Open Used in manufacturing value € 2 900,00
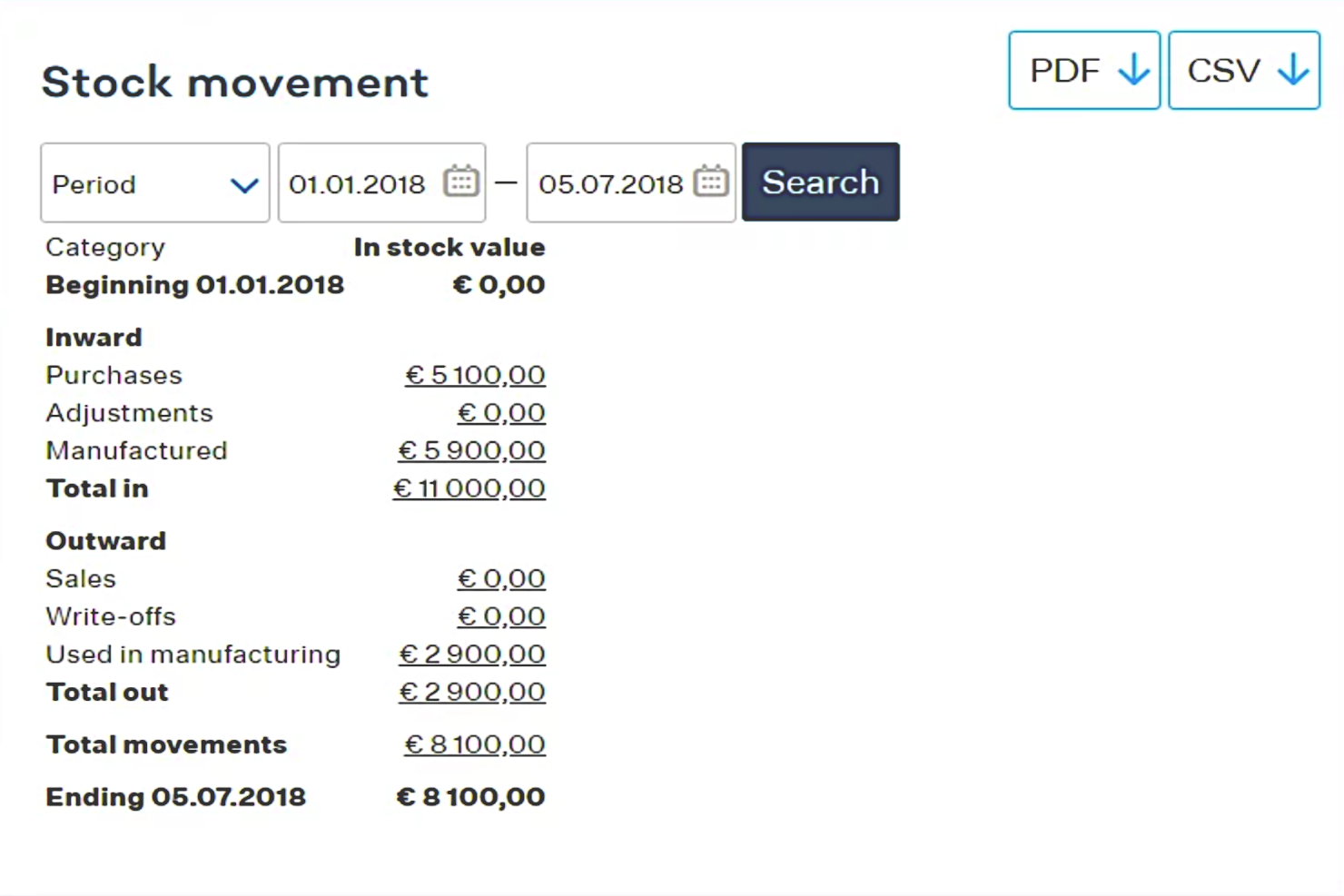Image resolution: width=1344 pixels, height=896 pixels. pyautogui.click(x=471, y=654)
